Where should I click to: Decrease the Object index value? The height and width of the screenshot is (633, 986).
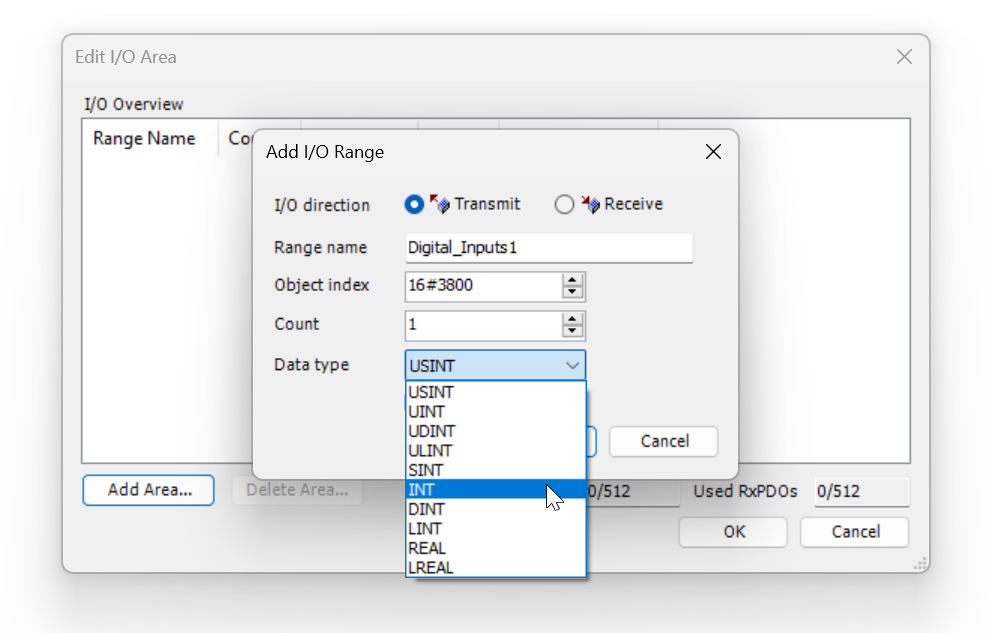pyautogui.click(x=572, y=292)
